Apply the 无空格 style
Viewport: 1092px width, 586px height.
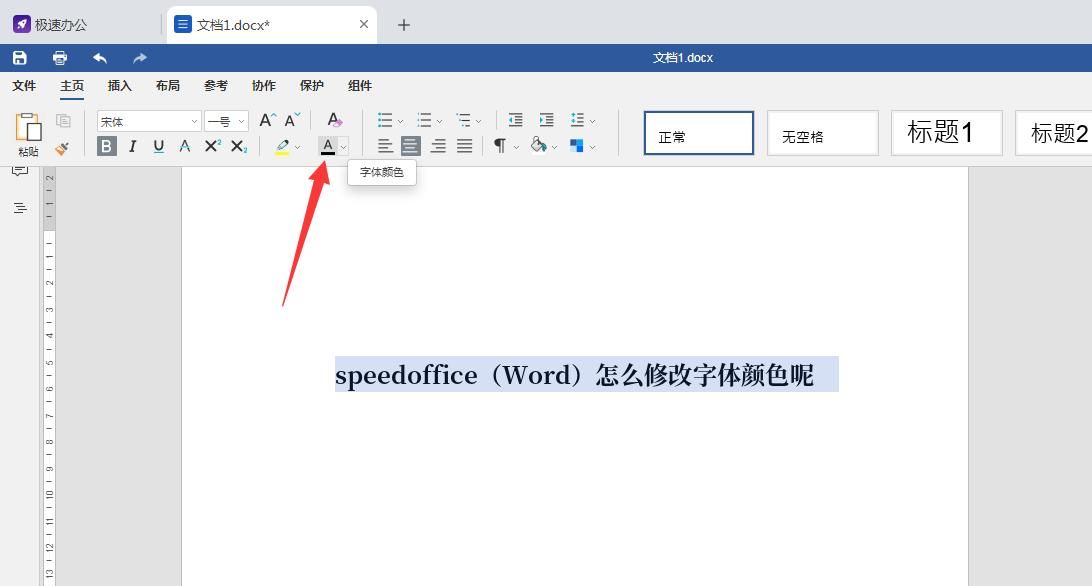coord(822,132)
